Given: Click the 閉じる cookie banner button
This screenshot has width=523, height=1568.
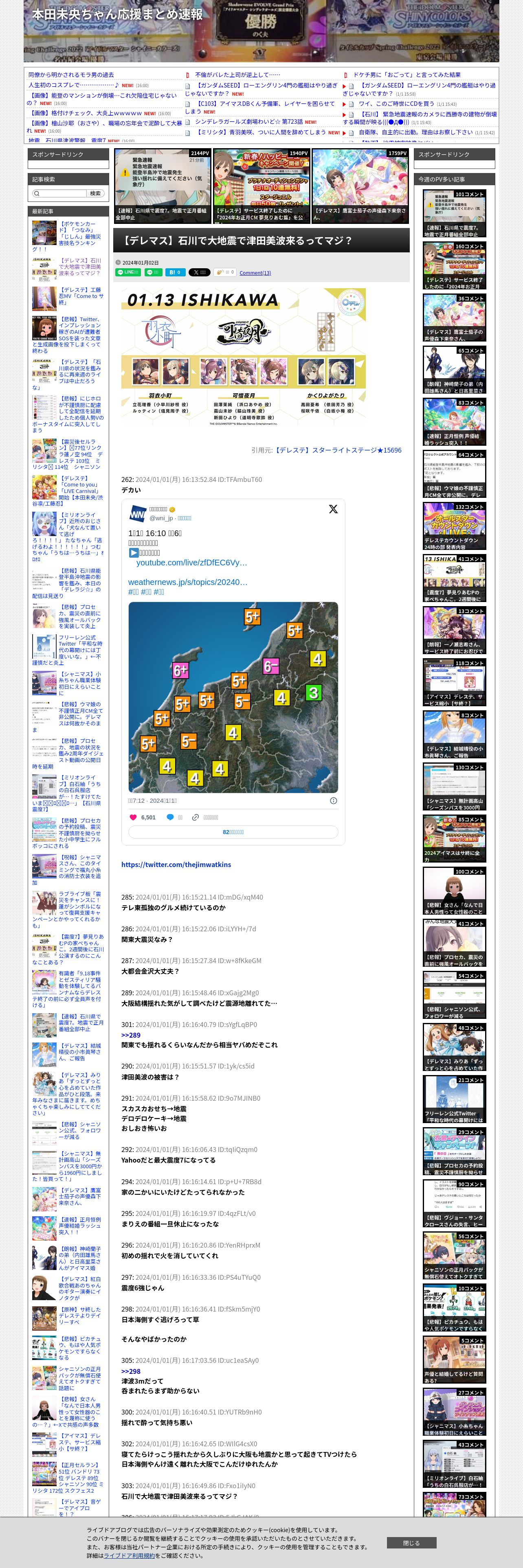Looking at the screenshot, I should click(411, 1543).
